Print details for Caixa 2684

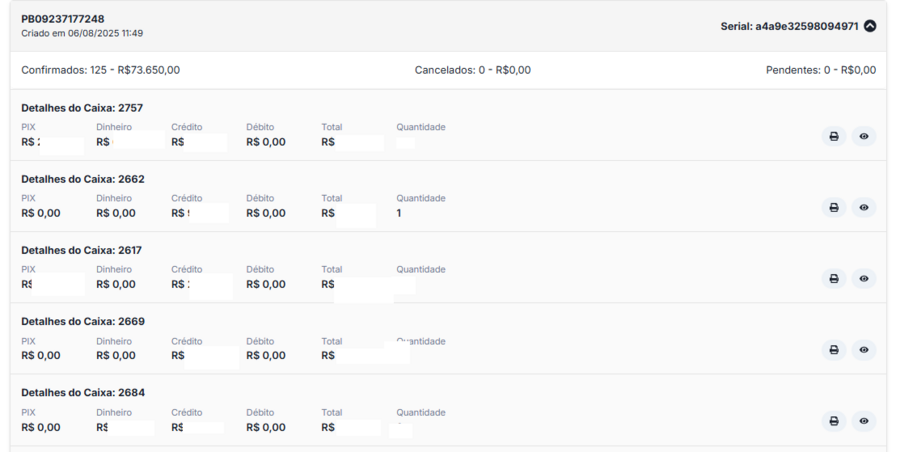coord(834,421)
